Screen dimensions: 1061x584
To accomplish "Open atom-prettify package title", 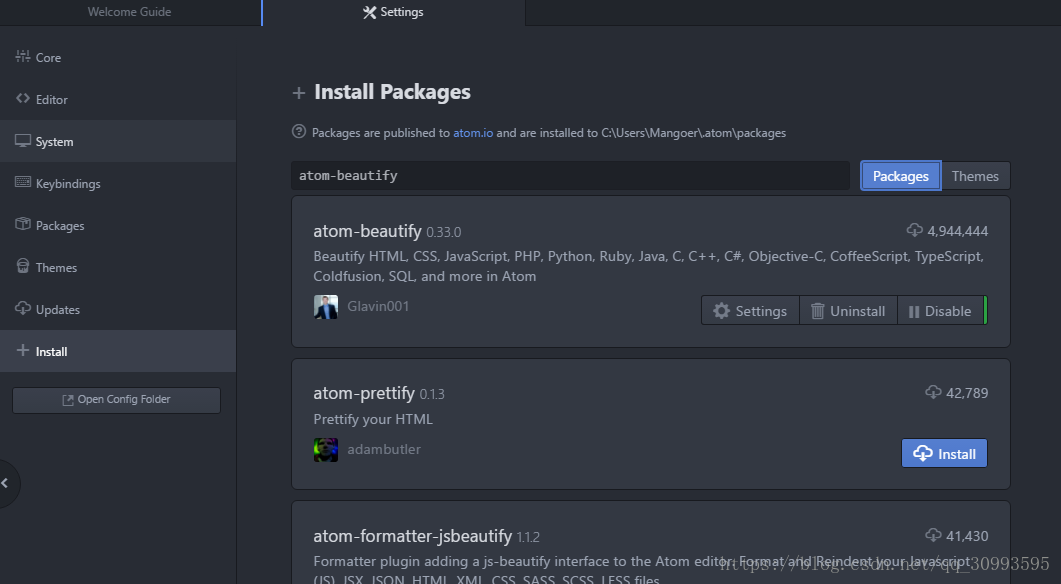I will [x=364, y=393].
